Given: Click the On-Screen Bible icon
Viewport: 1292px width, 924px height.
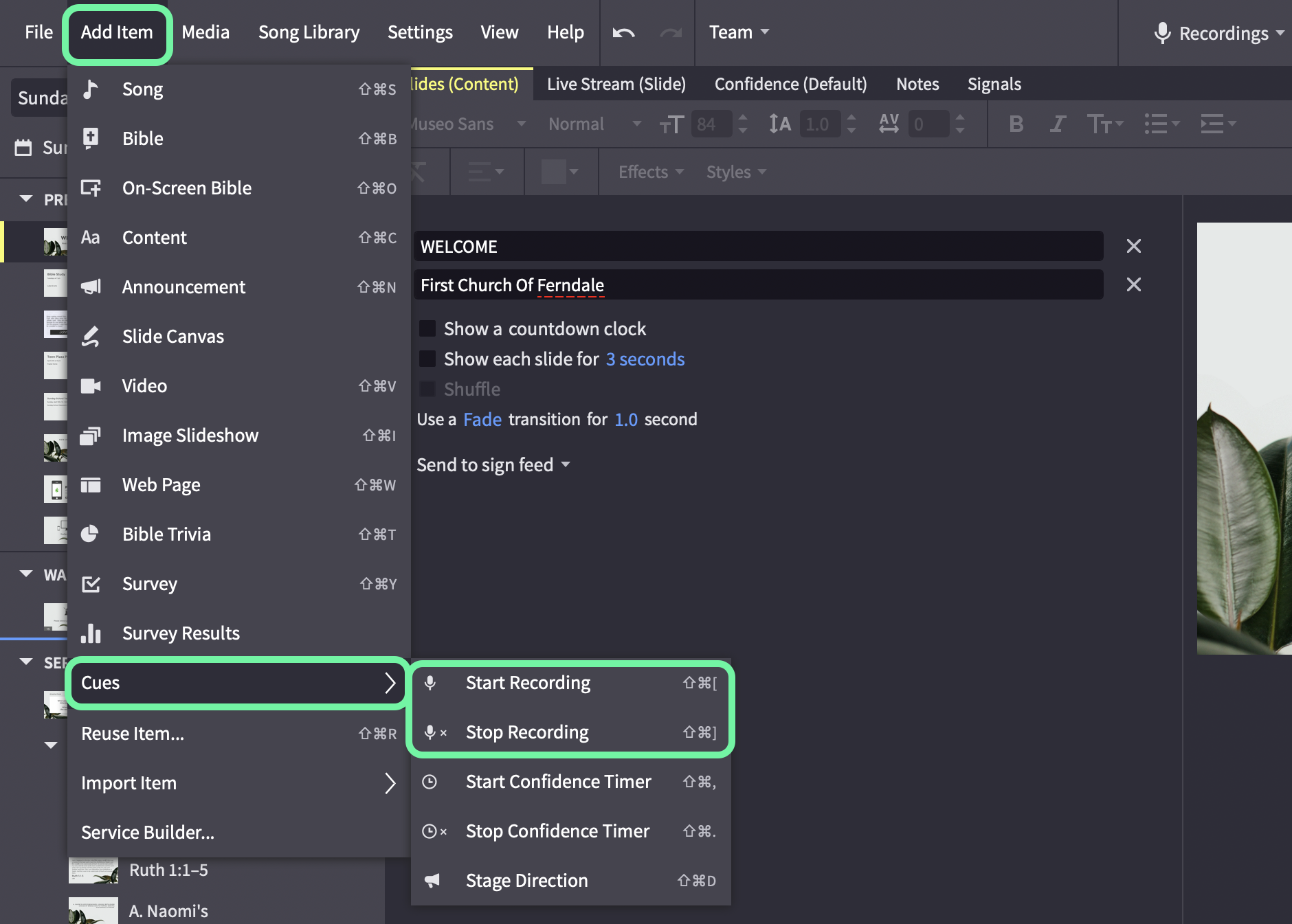Looking at the screenshot, I should click(x=91, y=188).
